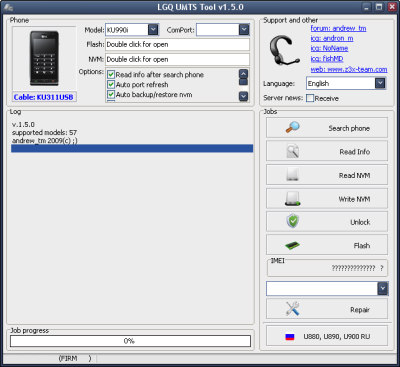
Task: Click the Write NVM drive icon
Action: 293,199
